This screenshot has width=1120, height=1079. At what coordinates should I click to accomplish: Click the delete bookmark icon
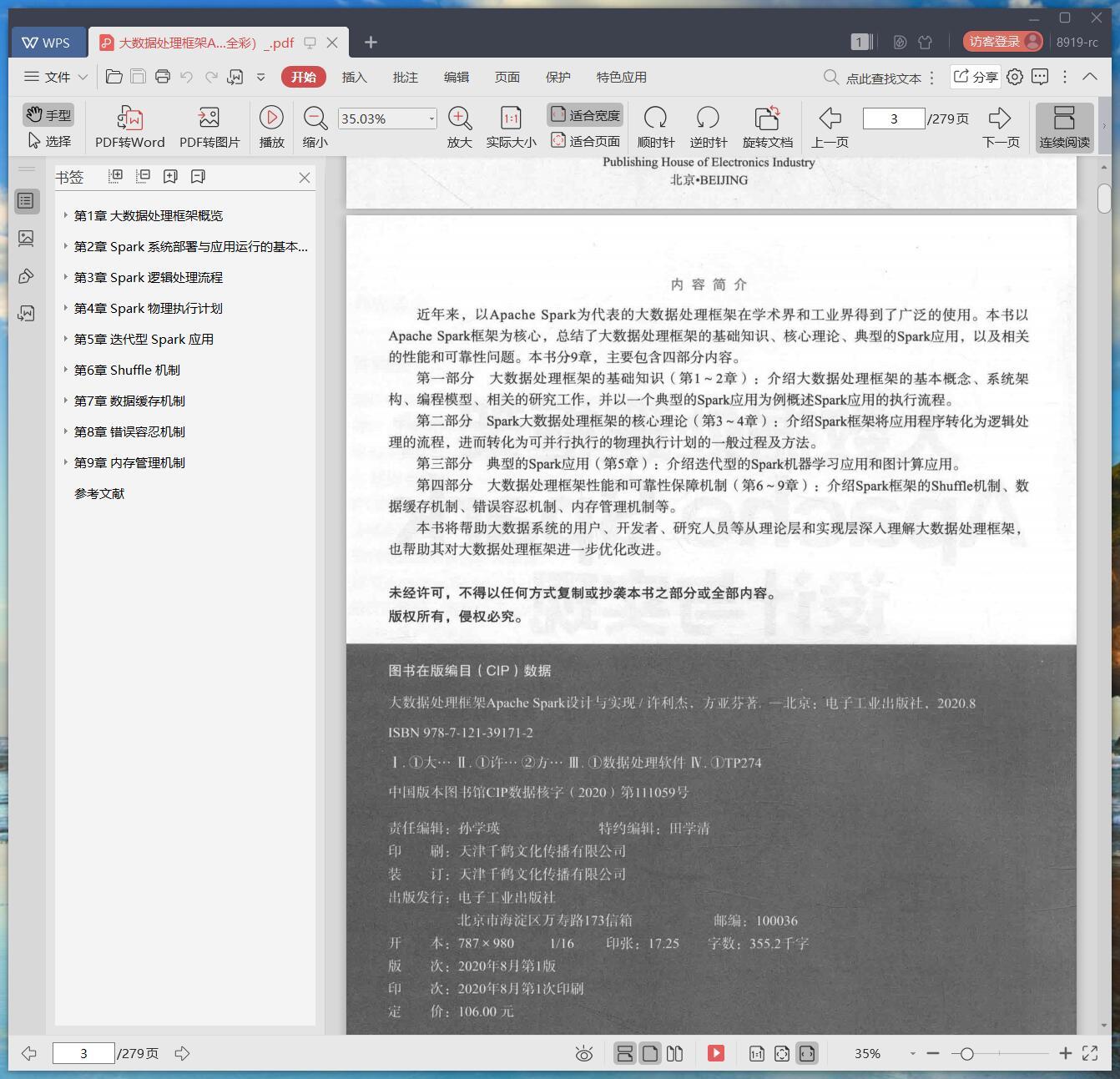pyautogui.click(x=198, y=176)
